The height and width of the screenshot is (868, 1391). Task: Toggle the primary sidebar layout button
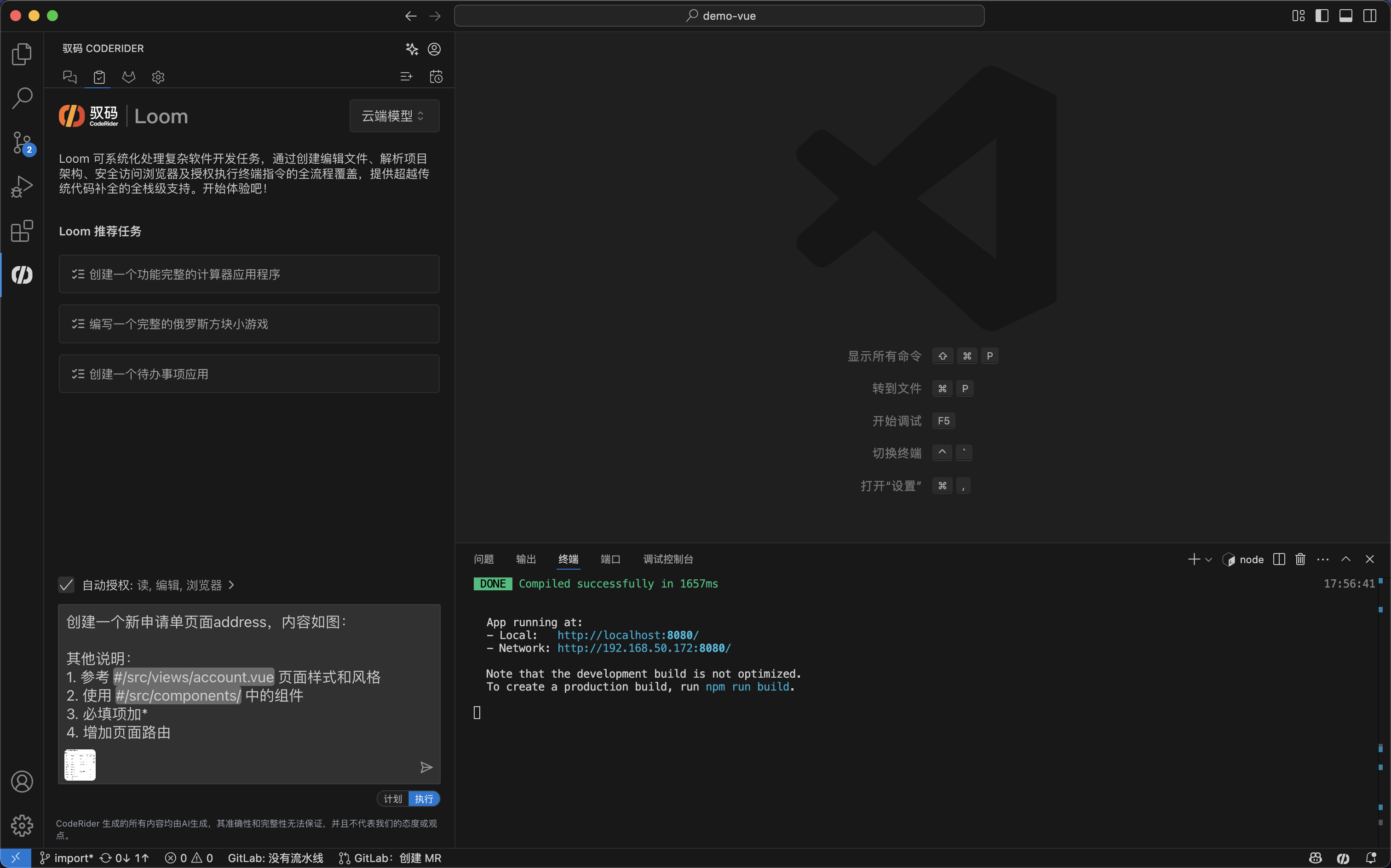(1322, 16)
